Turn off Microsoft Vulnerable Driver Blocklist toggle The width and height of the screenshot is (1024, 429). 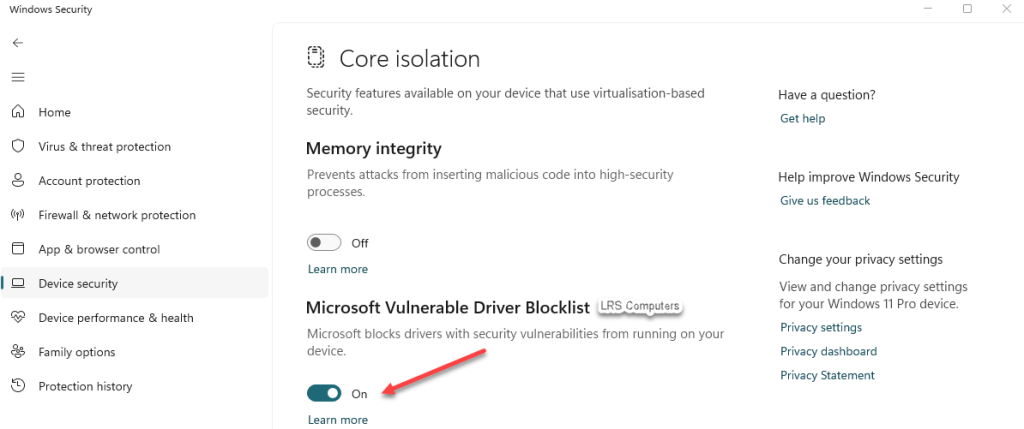tap(324, 394)
